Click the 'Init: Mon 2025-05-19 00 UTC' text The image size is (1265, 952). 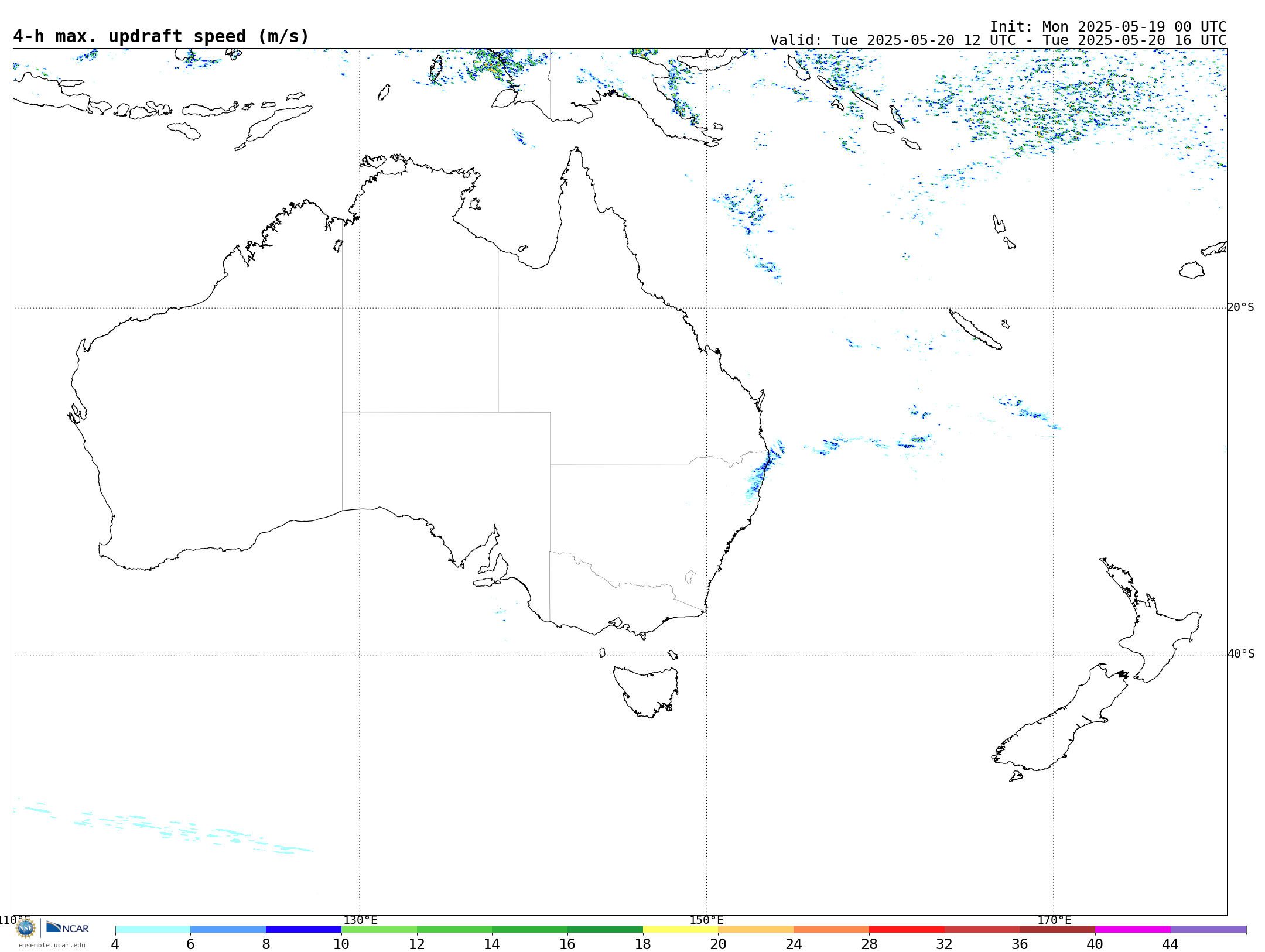coord(1108,26)
